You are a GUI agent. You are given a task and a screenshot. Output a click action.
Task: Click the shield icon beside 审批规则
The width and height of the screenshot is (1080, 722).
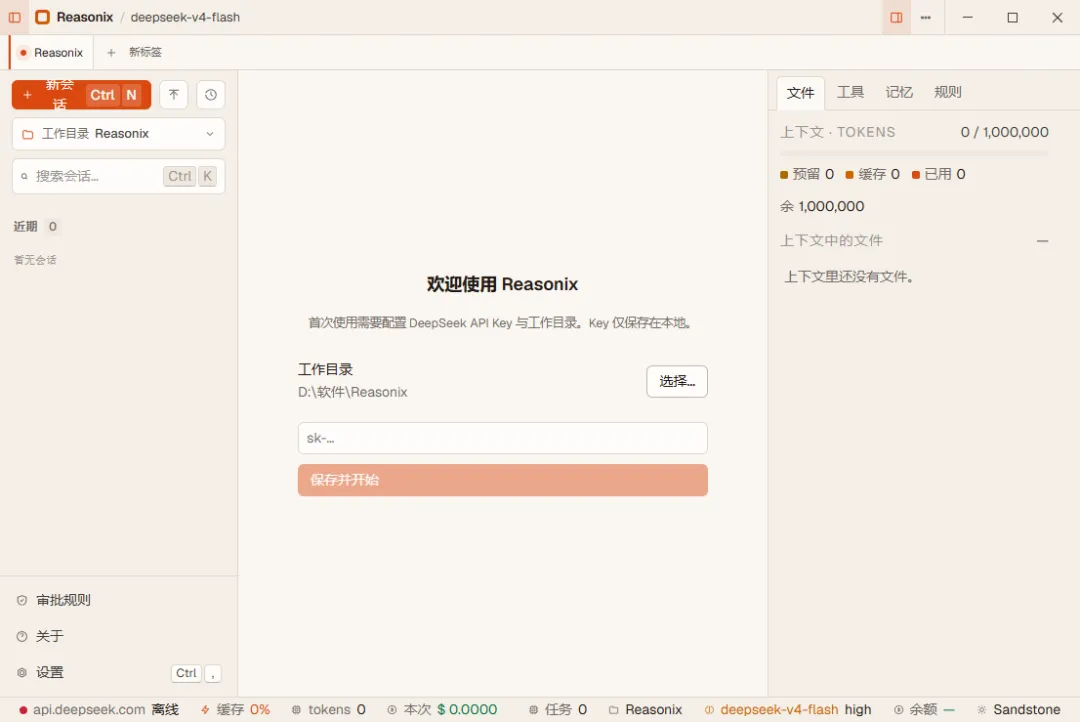pos(22,601)
